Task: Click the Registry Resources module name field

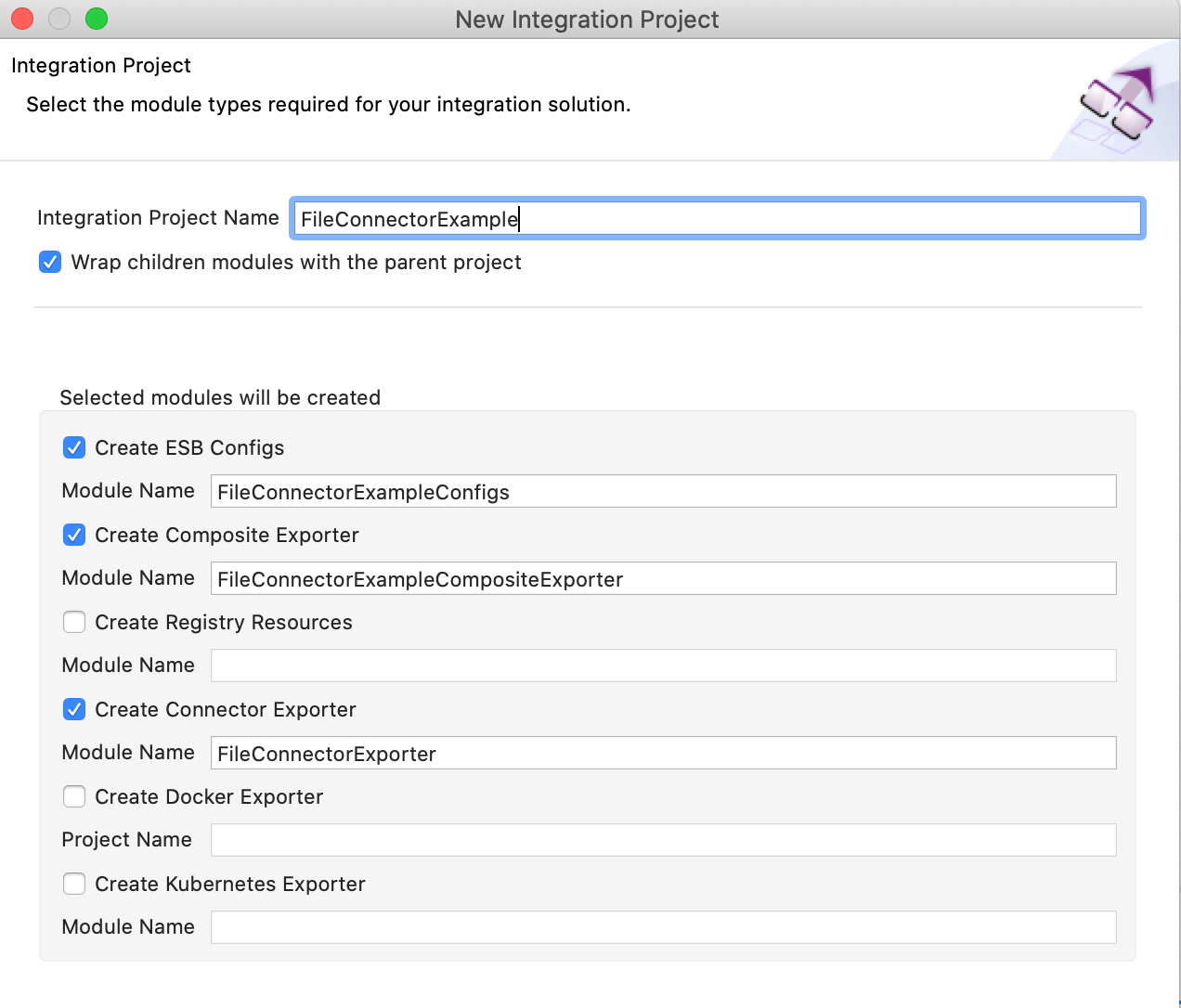Action: pyautogui.click(x=664, y=666)
